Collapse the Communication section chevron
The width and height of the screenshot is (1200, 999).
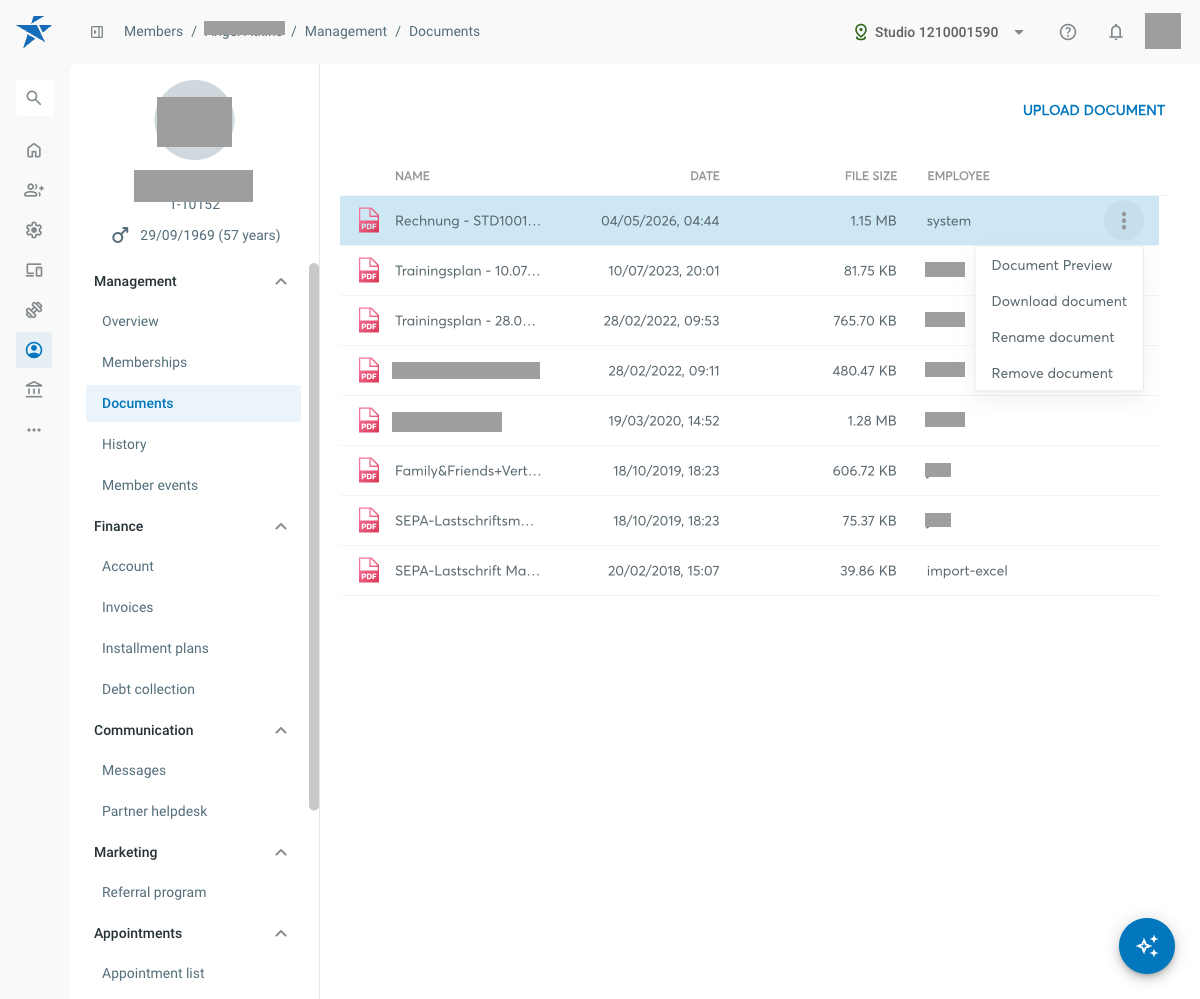[281, 731]
